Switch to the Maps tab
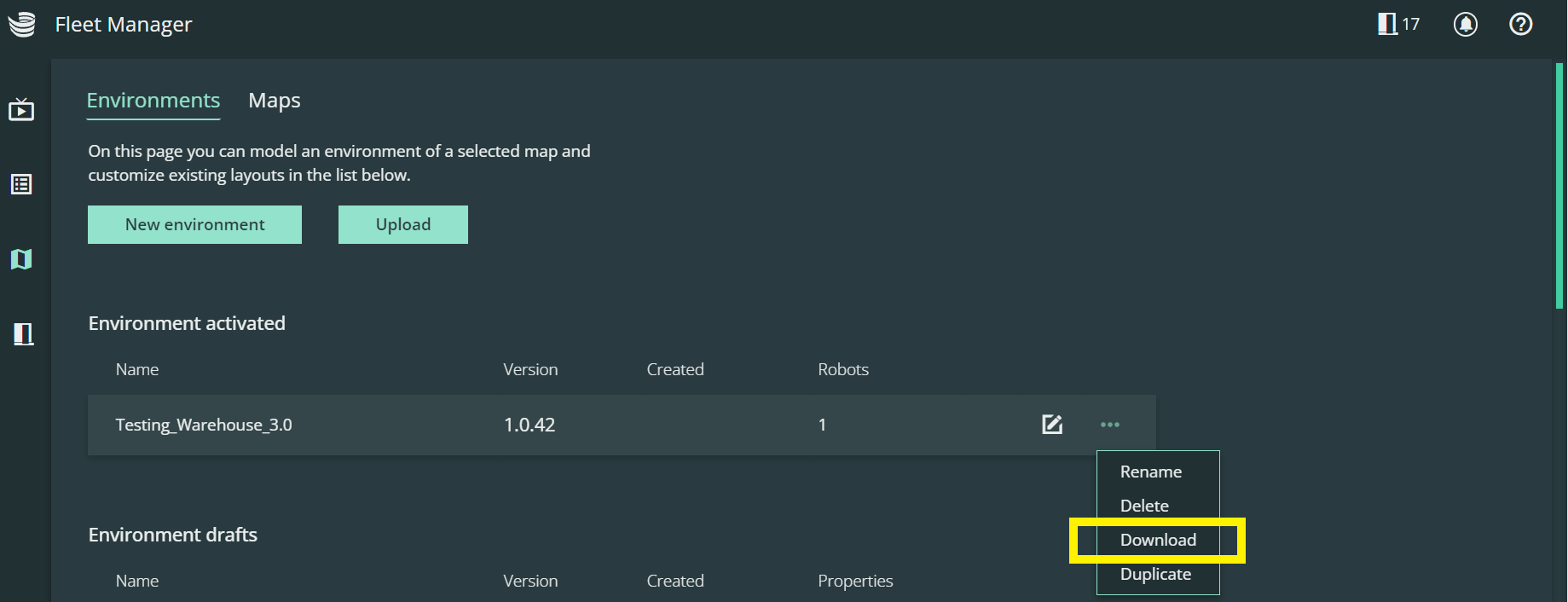 coord(275,101)
